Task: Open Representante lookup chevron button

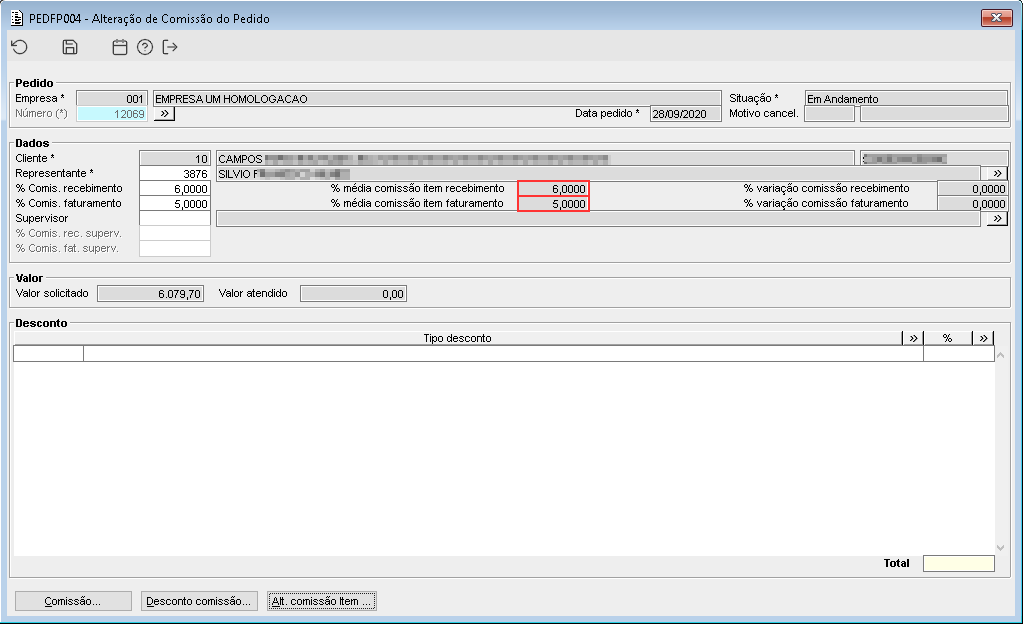Action: (x=997, y=174)
